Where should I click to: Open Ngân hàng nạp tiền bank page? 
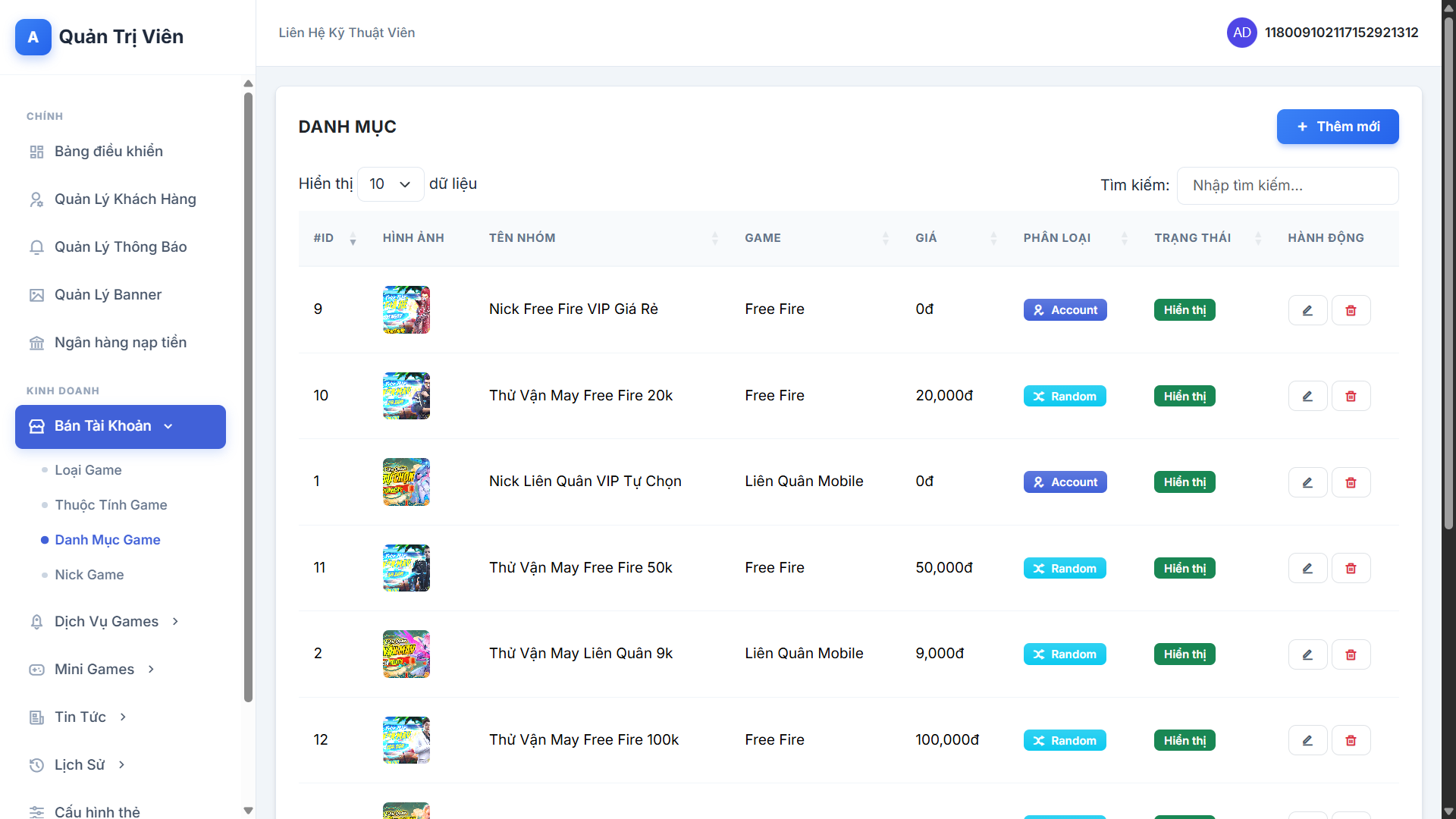click(120, 343)
